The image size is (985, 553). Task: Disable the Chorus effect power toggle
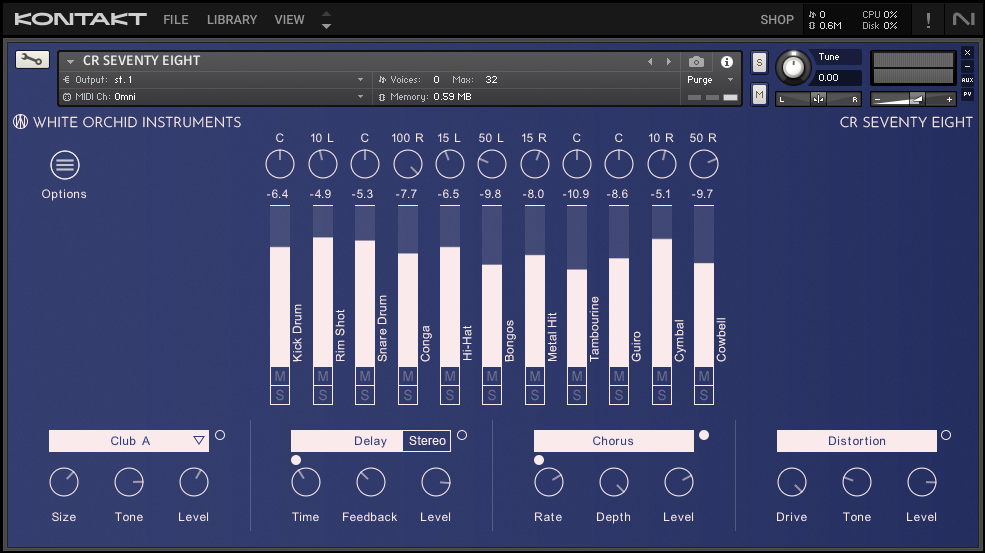pyautogui.click(x=704, y=435)
